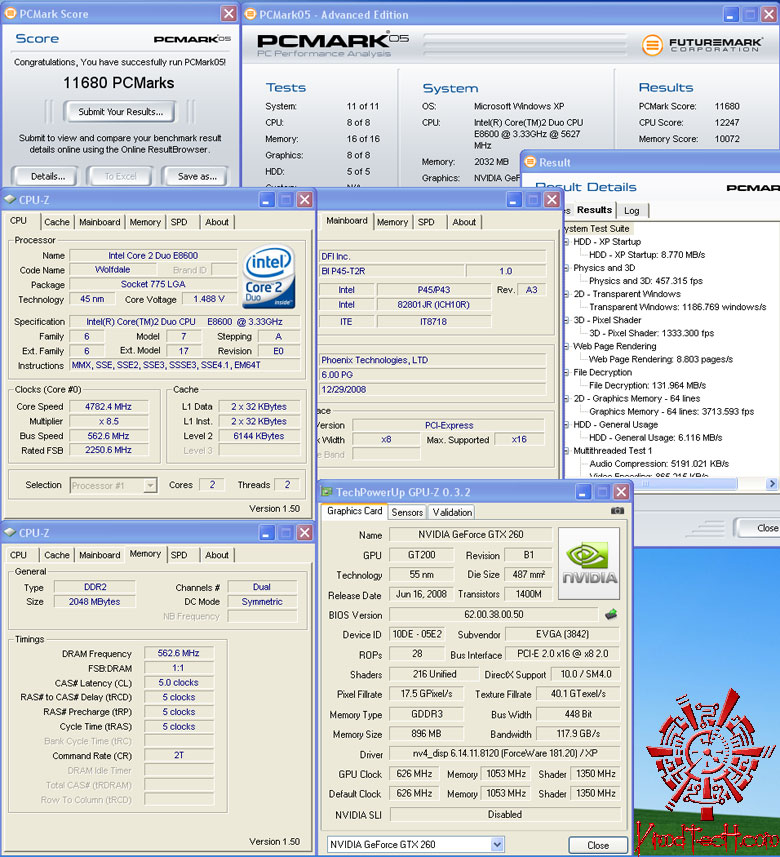The height and width of the screenshot is (857, 780).
Task: Toggle the 3D - Pixel Shader tree node
Action: click(567, 320)
